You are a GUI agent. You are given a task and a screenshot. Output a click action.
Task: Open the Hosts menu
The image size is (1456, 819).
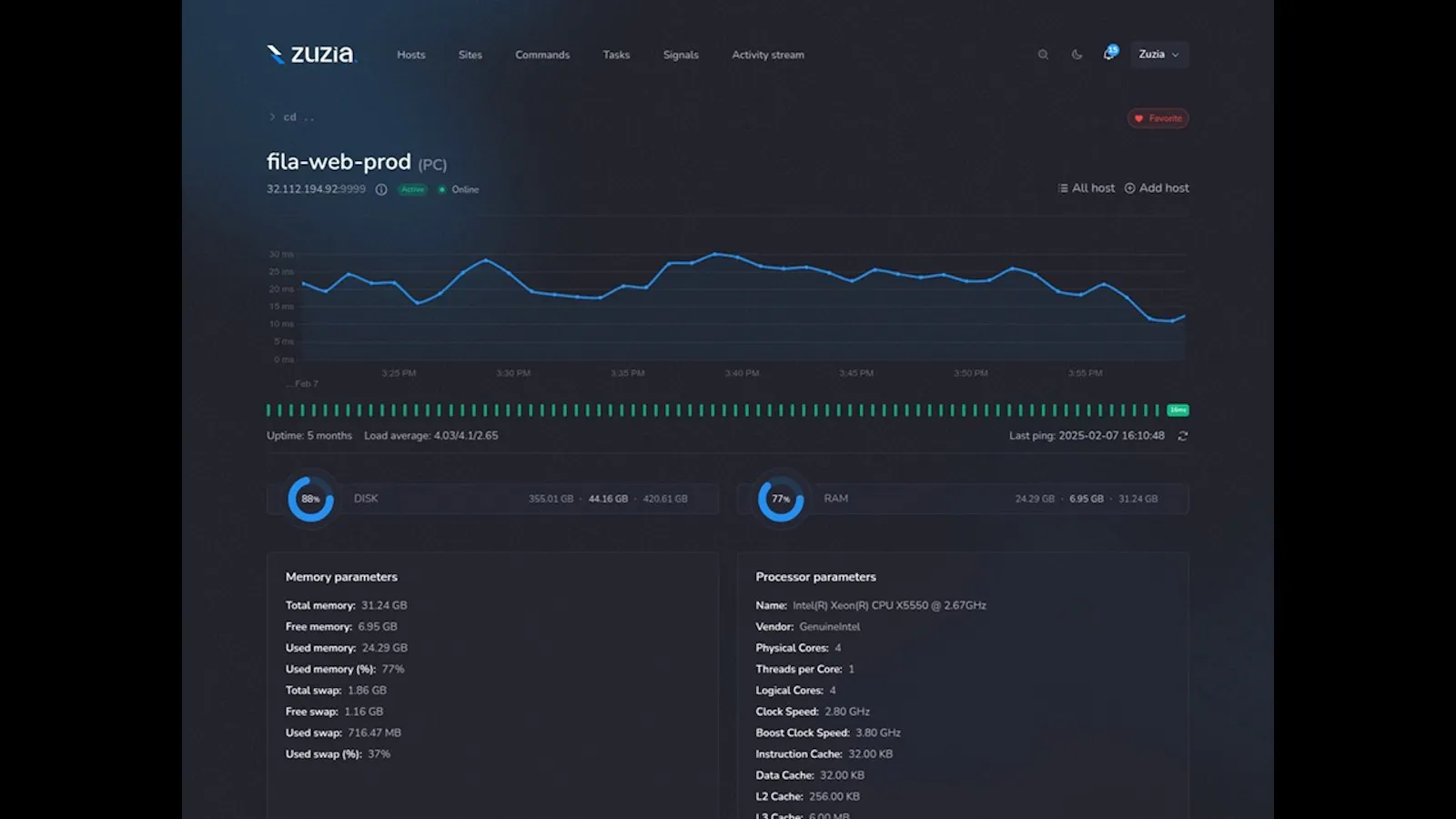pos(411,55)
